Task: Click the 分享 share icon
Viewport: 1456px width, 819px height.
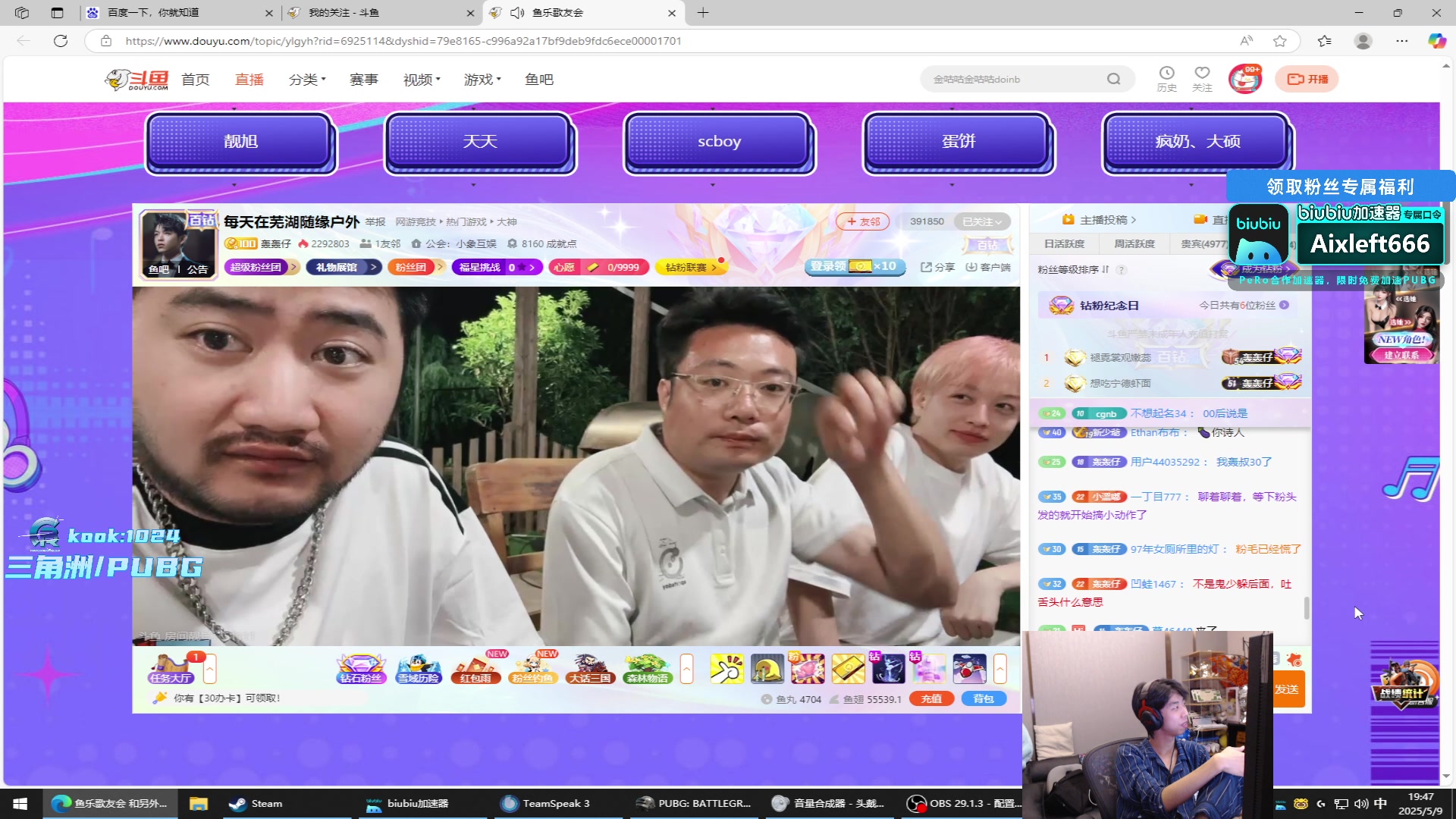Action: click(937, 267)
